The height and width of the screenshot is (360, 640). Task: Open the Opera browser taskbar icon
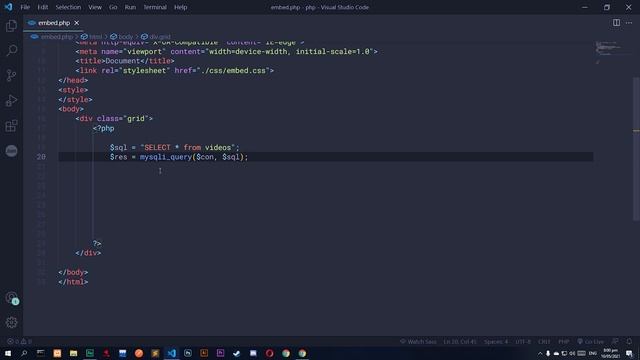pyautogui.click(x=269, y=353)
